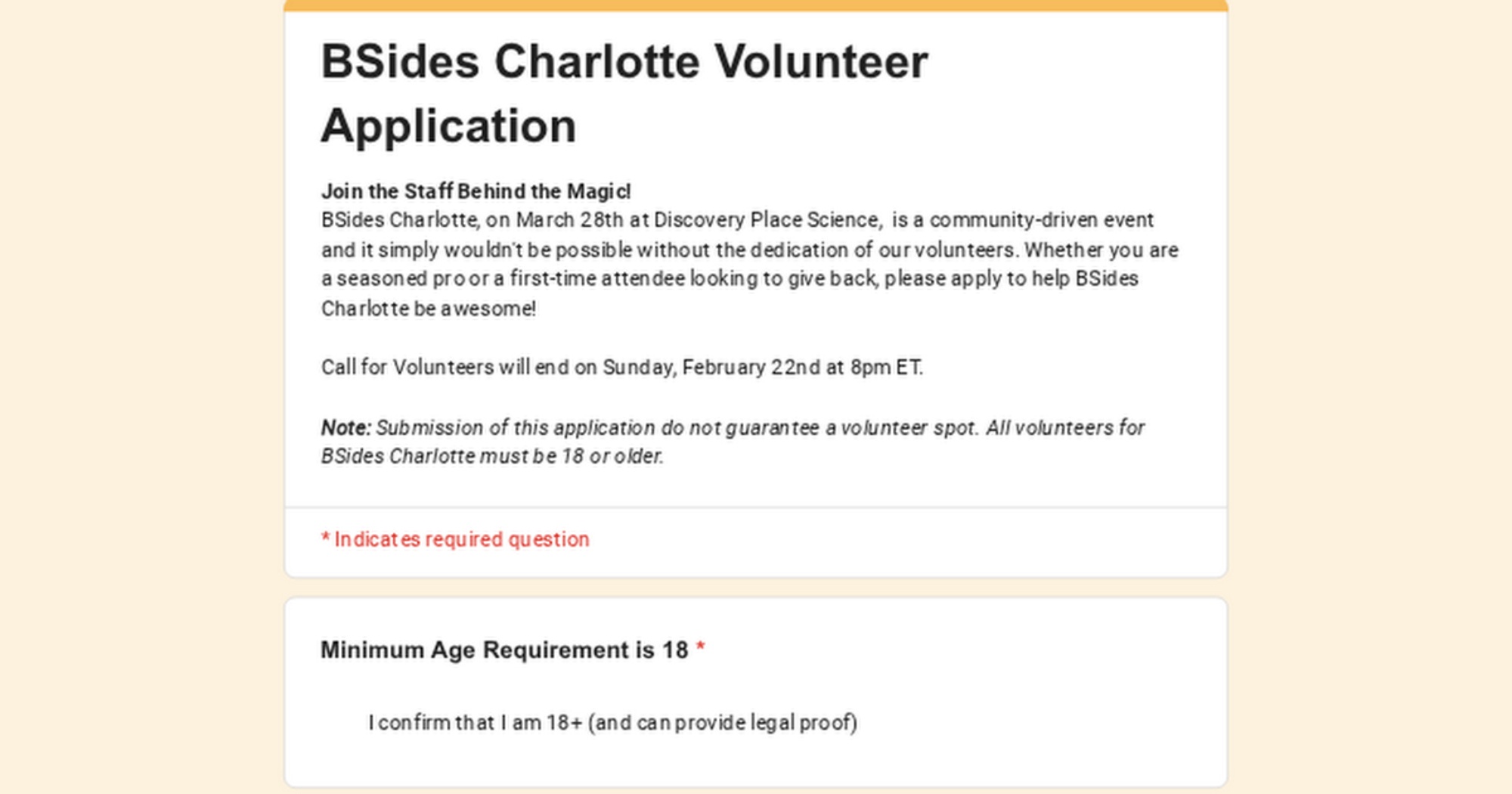The height and width of the screenshot is (794, 1512).
Task: Click the red 'Indicates required question' text
Action: click(x=461, y=539)
